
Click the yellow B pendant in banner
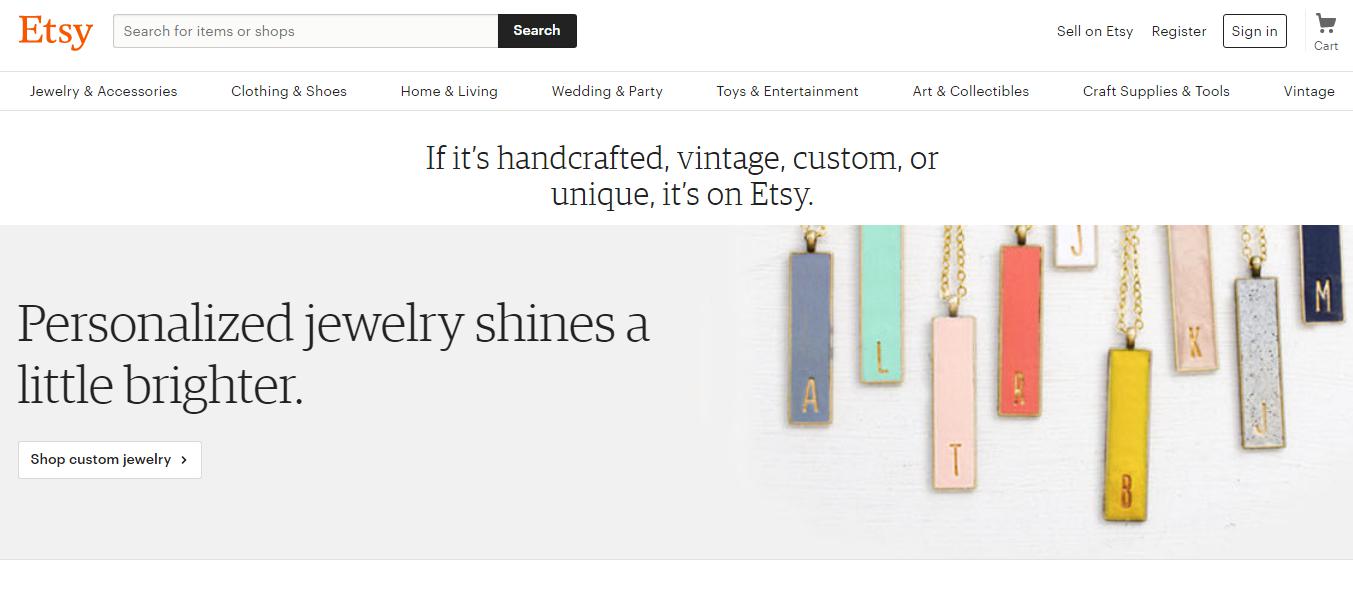tap(1128, 435)
